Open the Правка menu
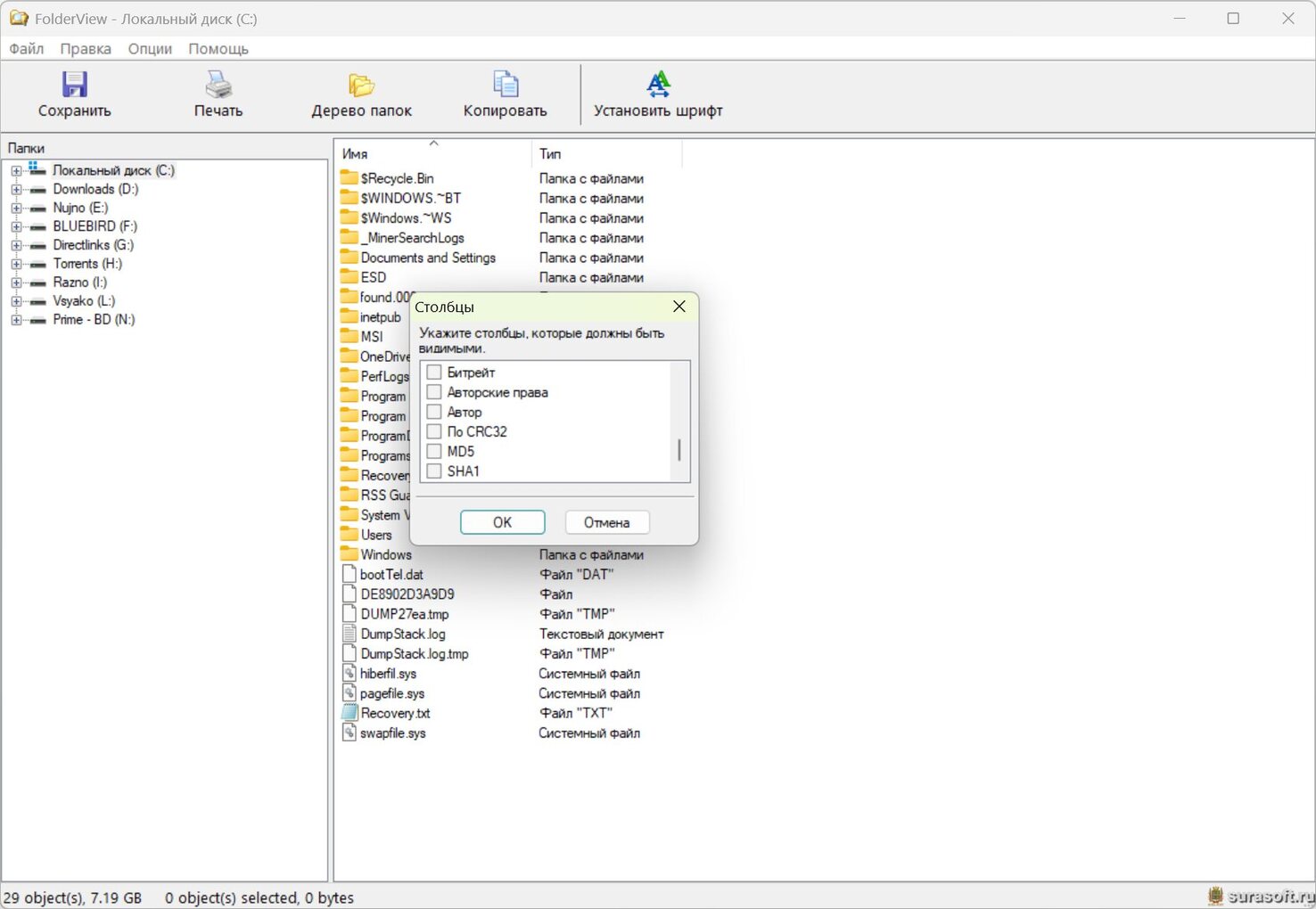Viewport: 1316px width, 909px height. pyautogui.click(x=86, y=49)
